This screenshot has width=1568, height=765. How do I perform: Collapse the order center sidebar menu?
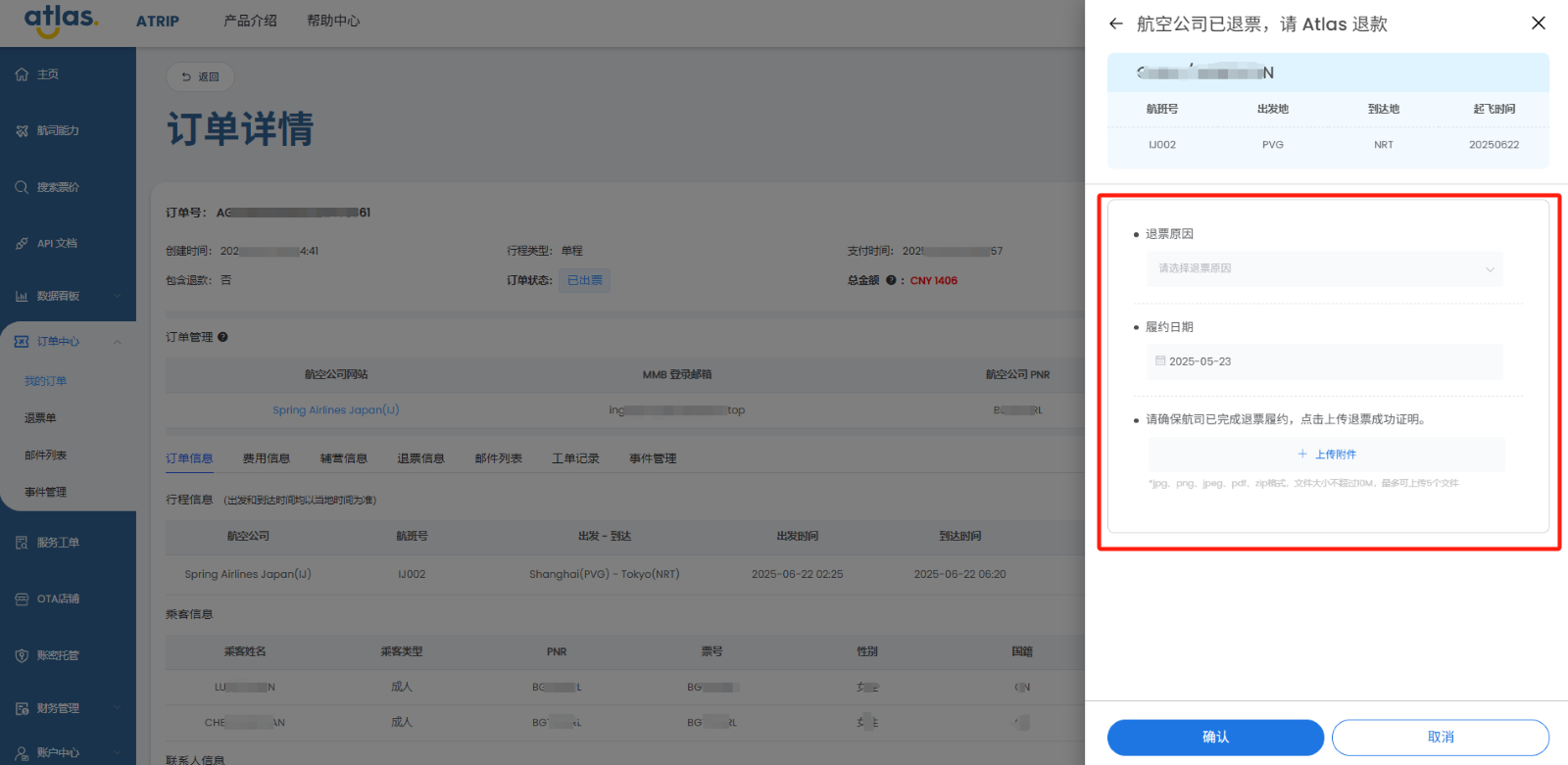click(x=118, y=342)
